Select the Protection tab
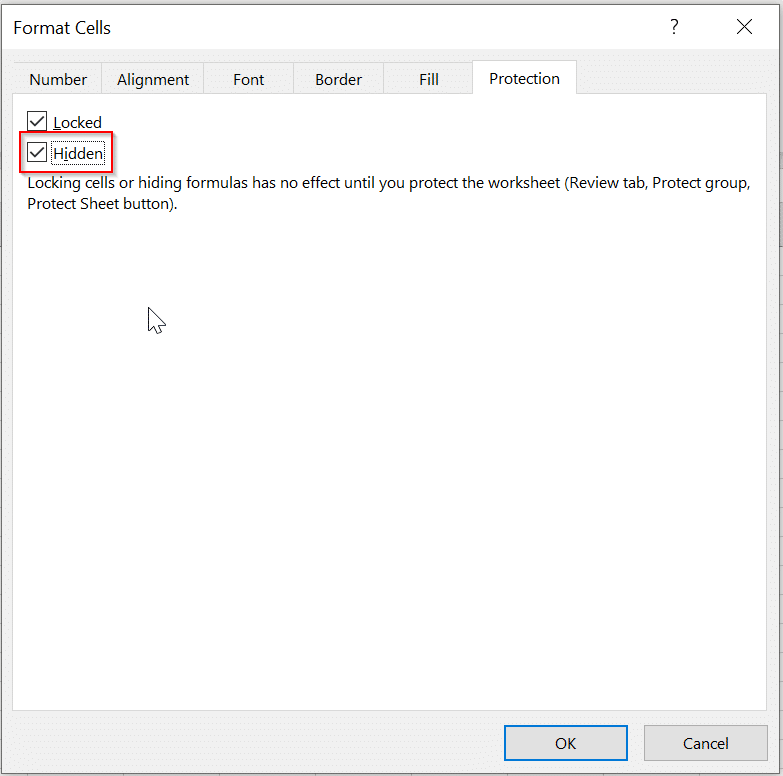This screenshot has height=776, width=783. tap(524, 78)
